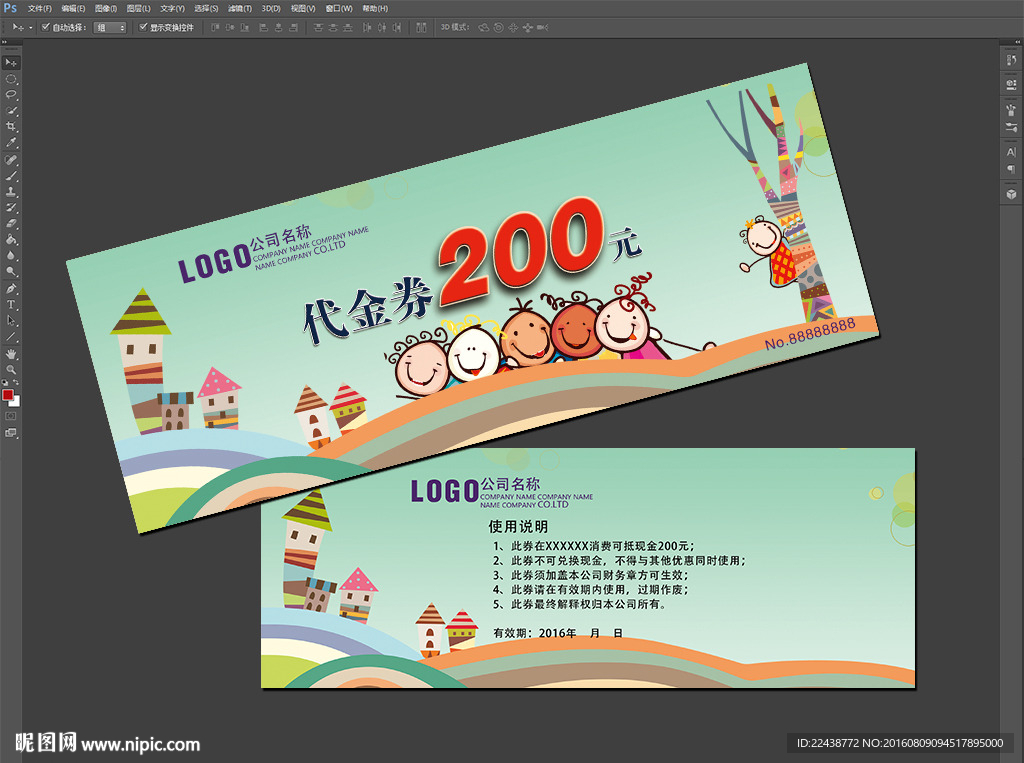
Task: Click auto-align layers button
Action: pos(421,27)
